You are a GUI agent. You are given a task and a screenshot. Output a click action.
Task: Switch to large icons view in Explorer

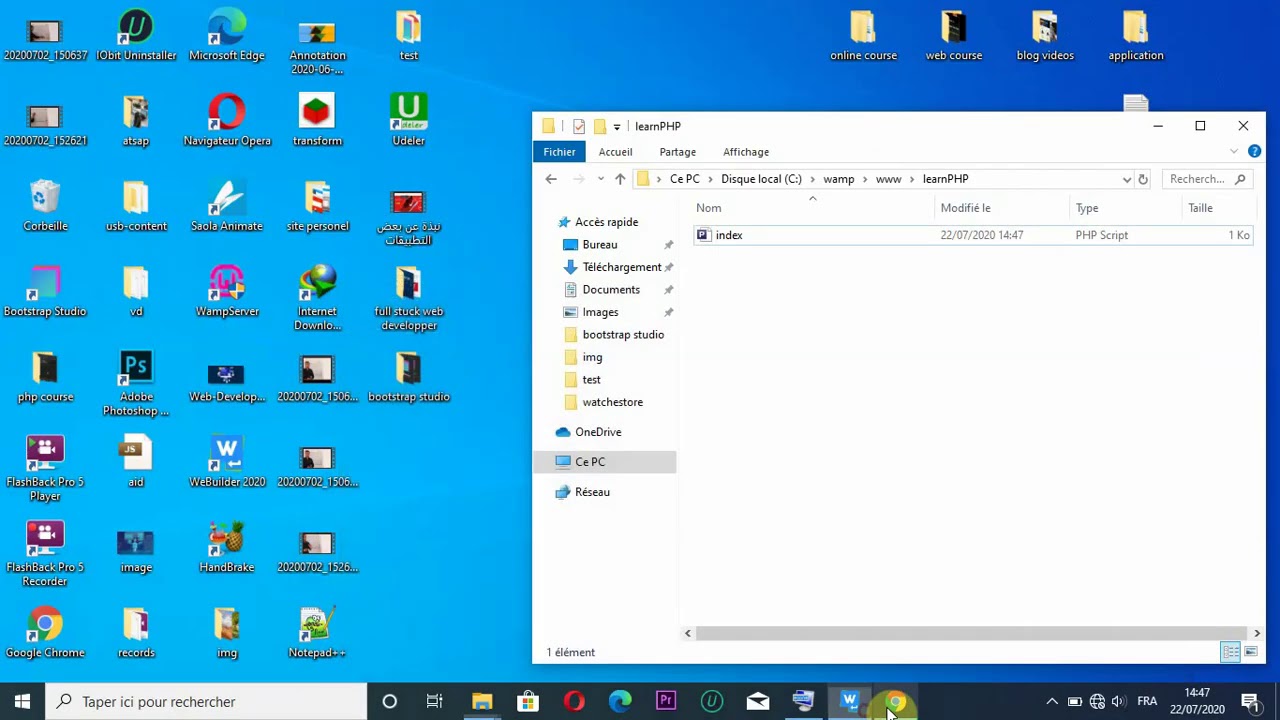tap(1250, 652)
